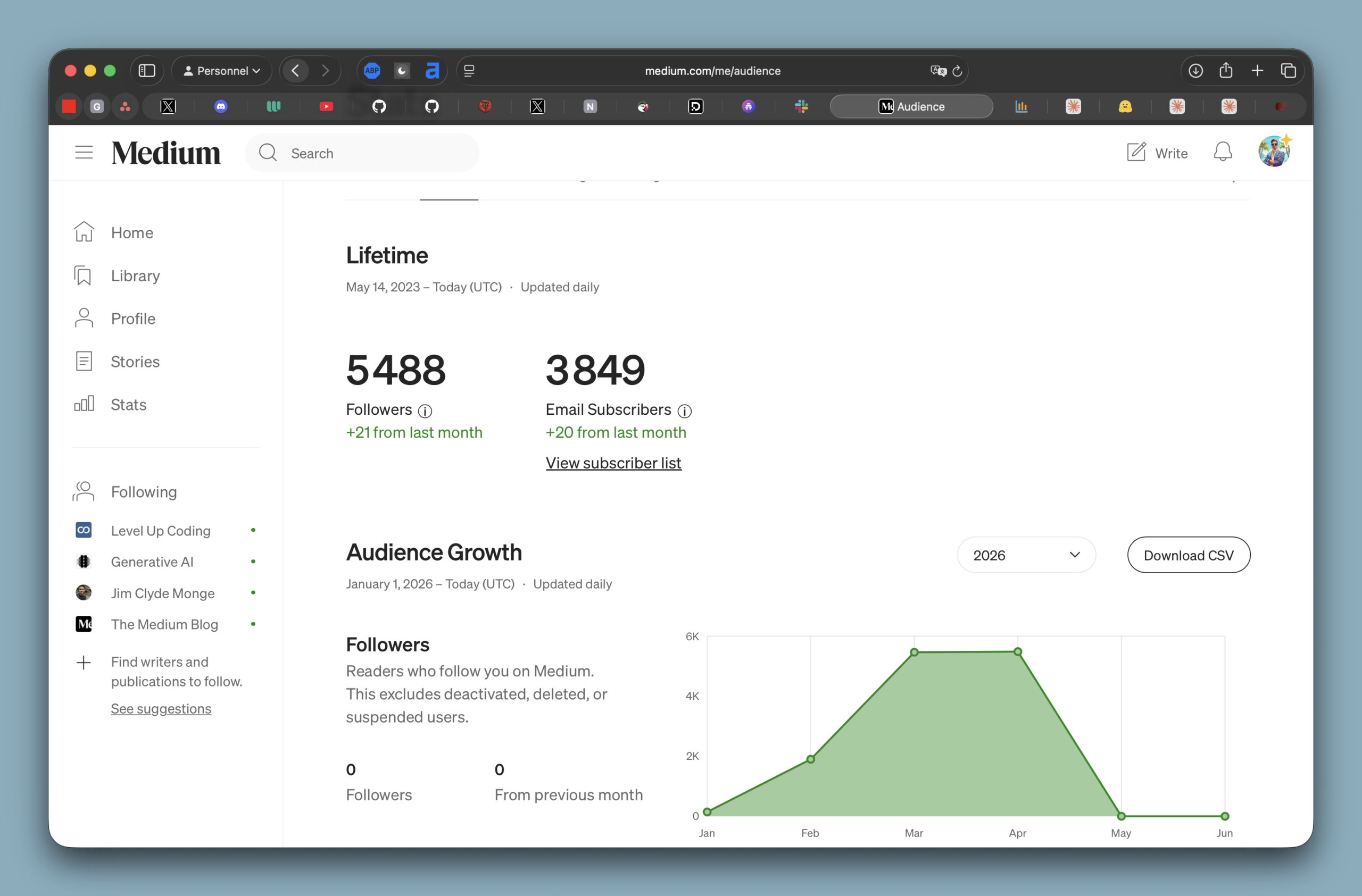This screenshot has height=896, width=1362.
Task: Open the blue 'a' extension
Action: tap(432, 71)
